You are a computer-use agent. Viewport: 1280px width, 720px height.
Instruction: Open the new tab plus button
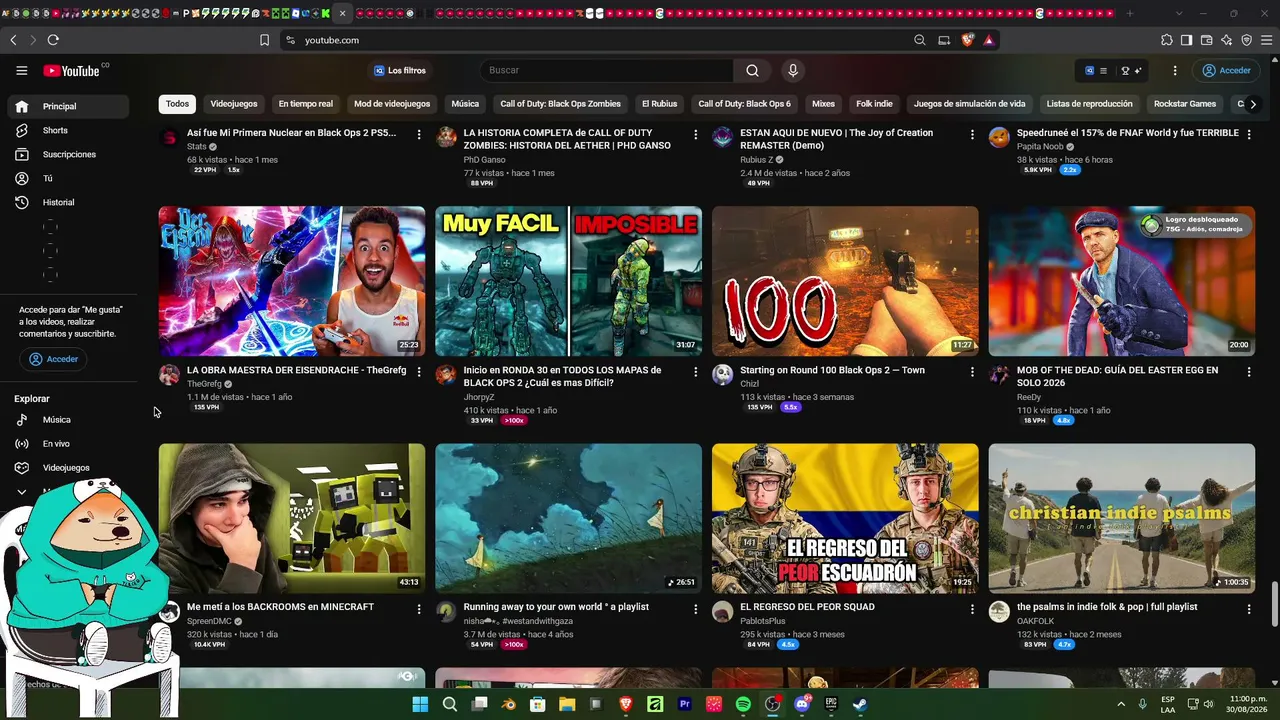coord(1130,13)
